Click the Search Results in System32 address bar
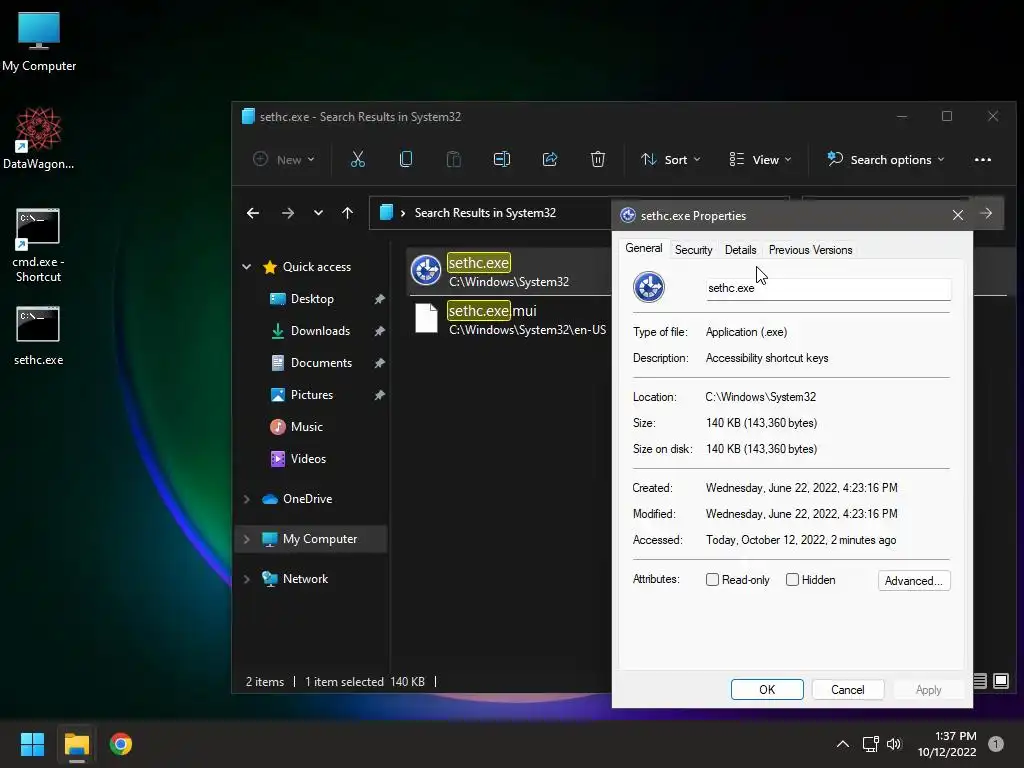1024x768 pixels. [485, 213]
